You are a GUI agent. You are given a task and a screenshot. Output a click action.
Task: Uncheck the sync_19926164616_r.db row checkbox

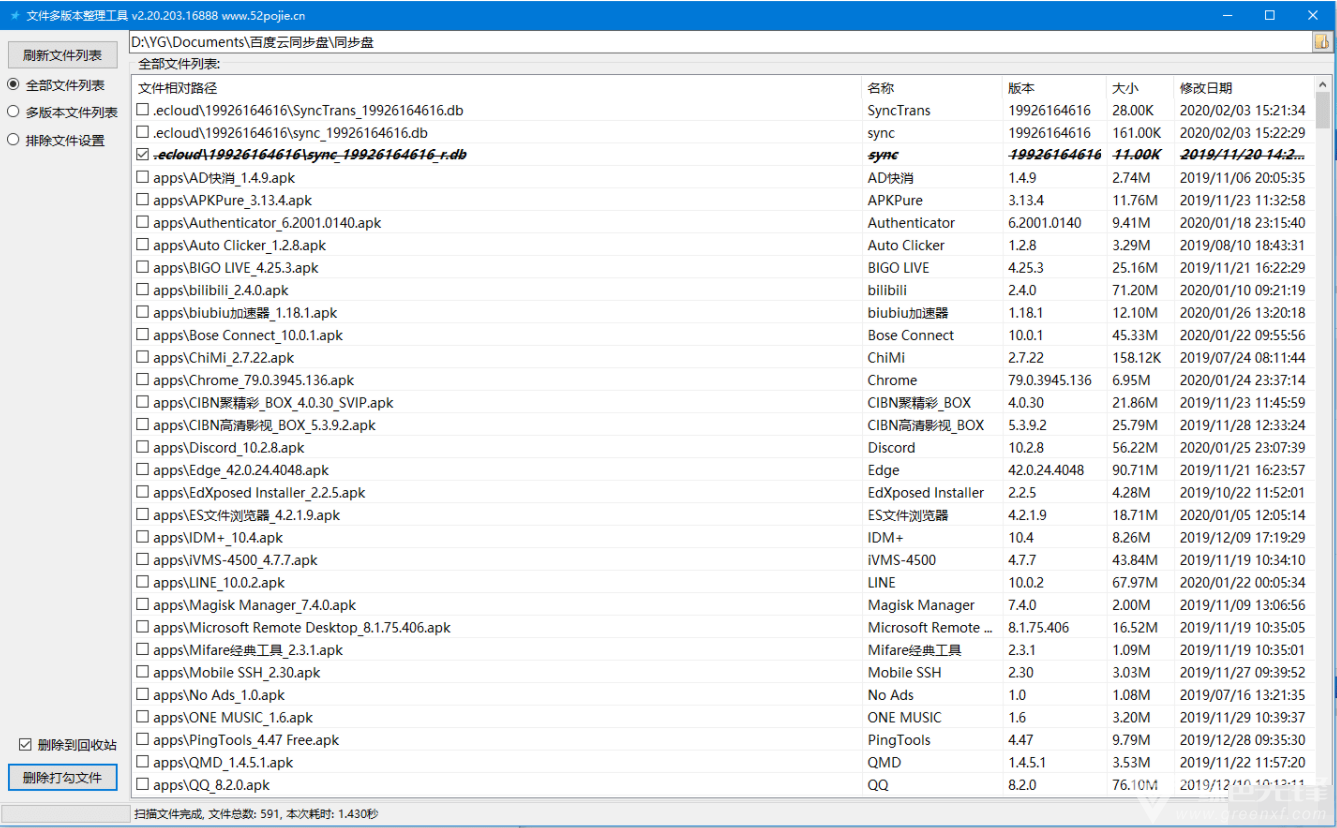click(143, 155)
